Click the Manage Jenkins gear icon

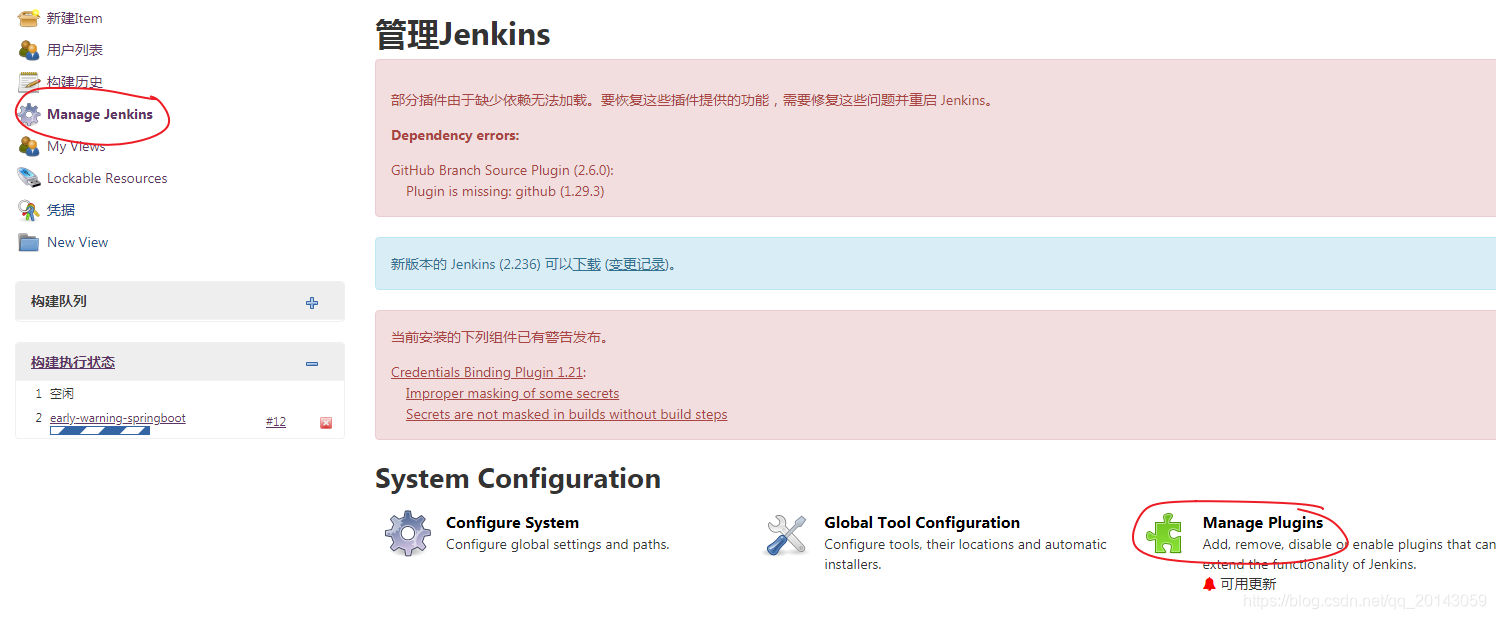click(x=29, y=114)
